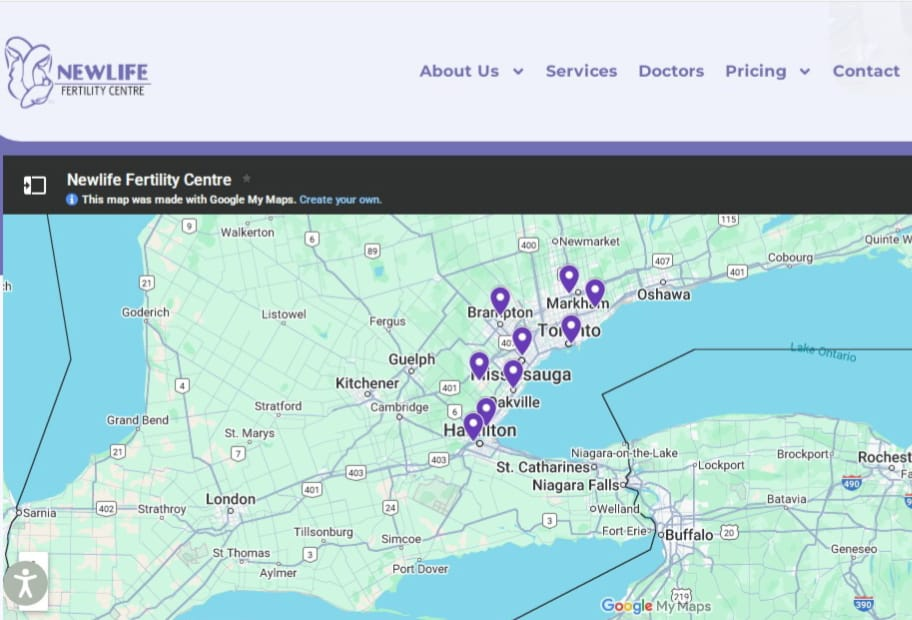The width and height of the screenshot is (912, 620).
Task: Select the pin over the Mississauga label's first letters
Action: coord(479,366)
